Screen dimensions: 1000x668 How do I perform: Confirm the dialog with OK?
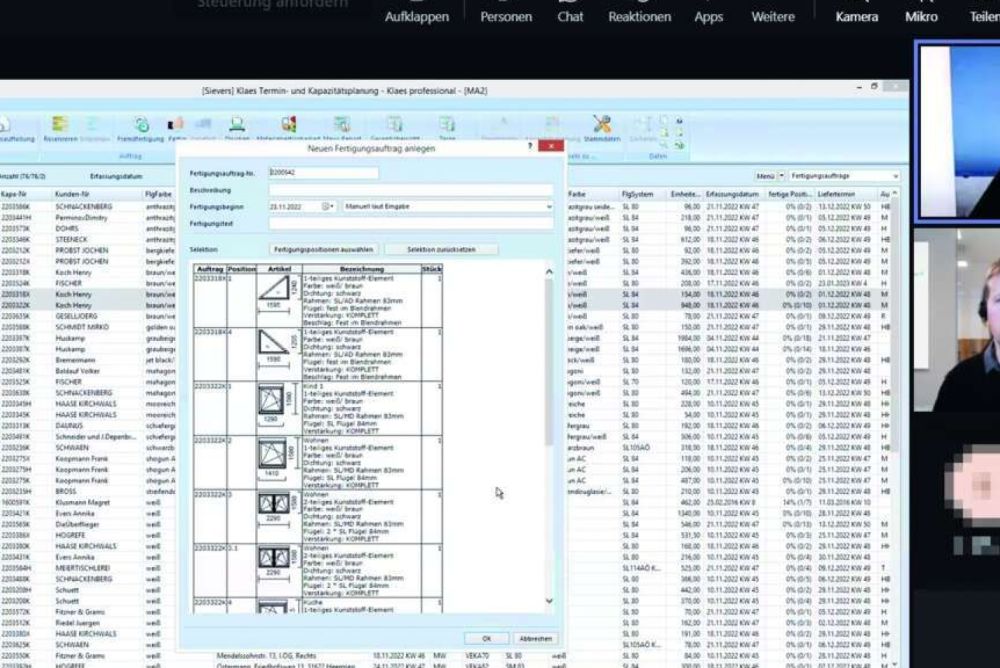487,638
